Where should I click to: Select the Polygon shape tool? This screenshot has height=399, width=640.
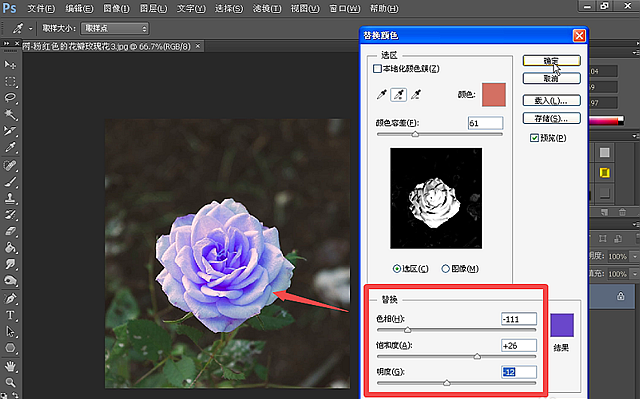pos(10,348)
